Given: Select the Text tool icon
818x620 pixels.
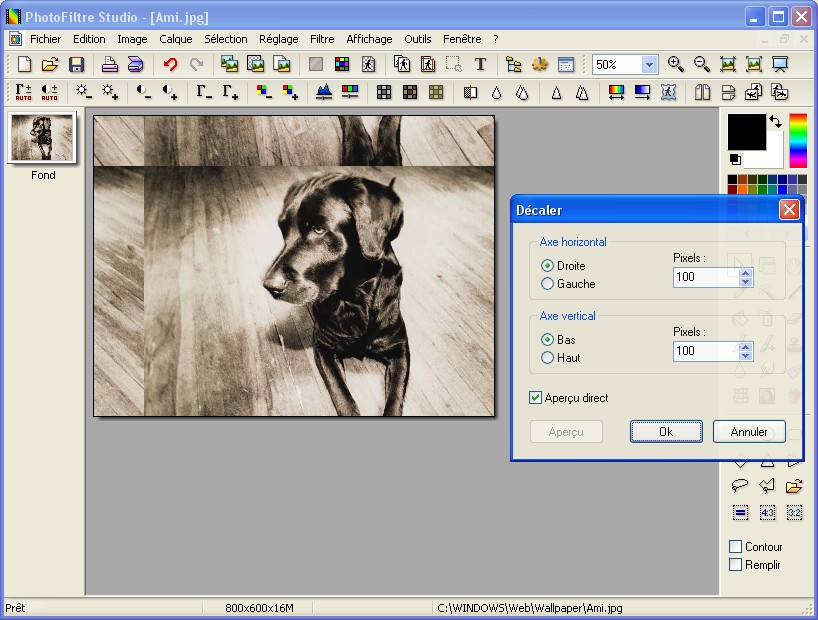Looking at the screenshot, I should [x=480, y=65].
